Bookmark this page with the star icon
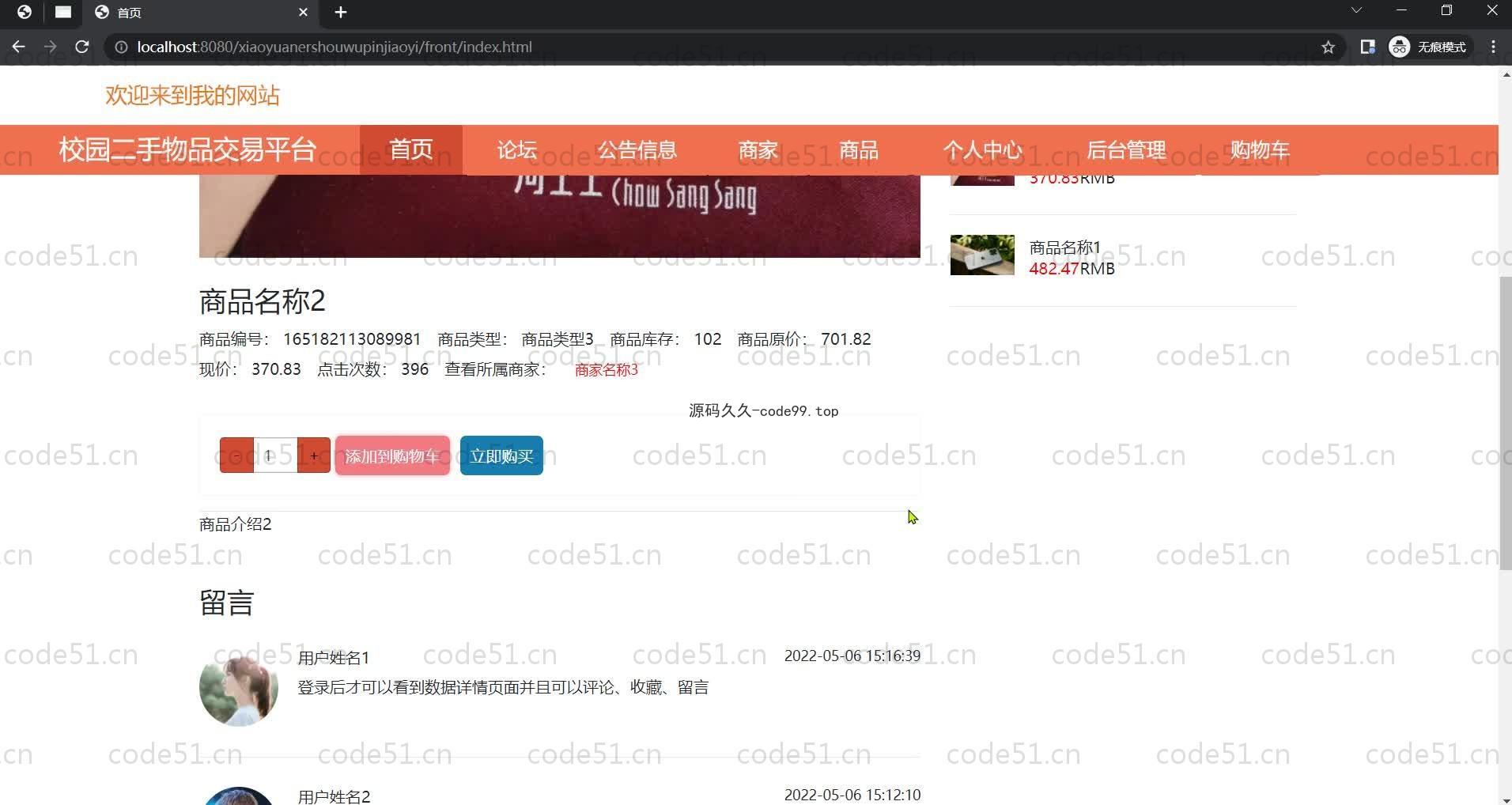1512x805 pixels. [x=1328, y=47]
